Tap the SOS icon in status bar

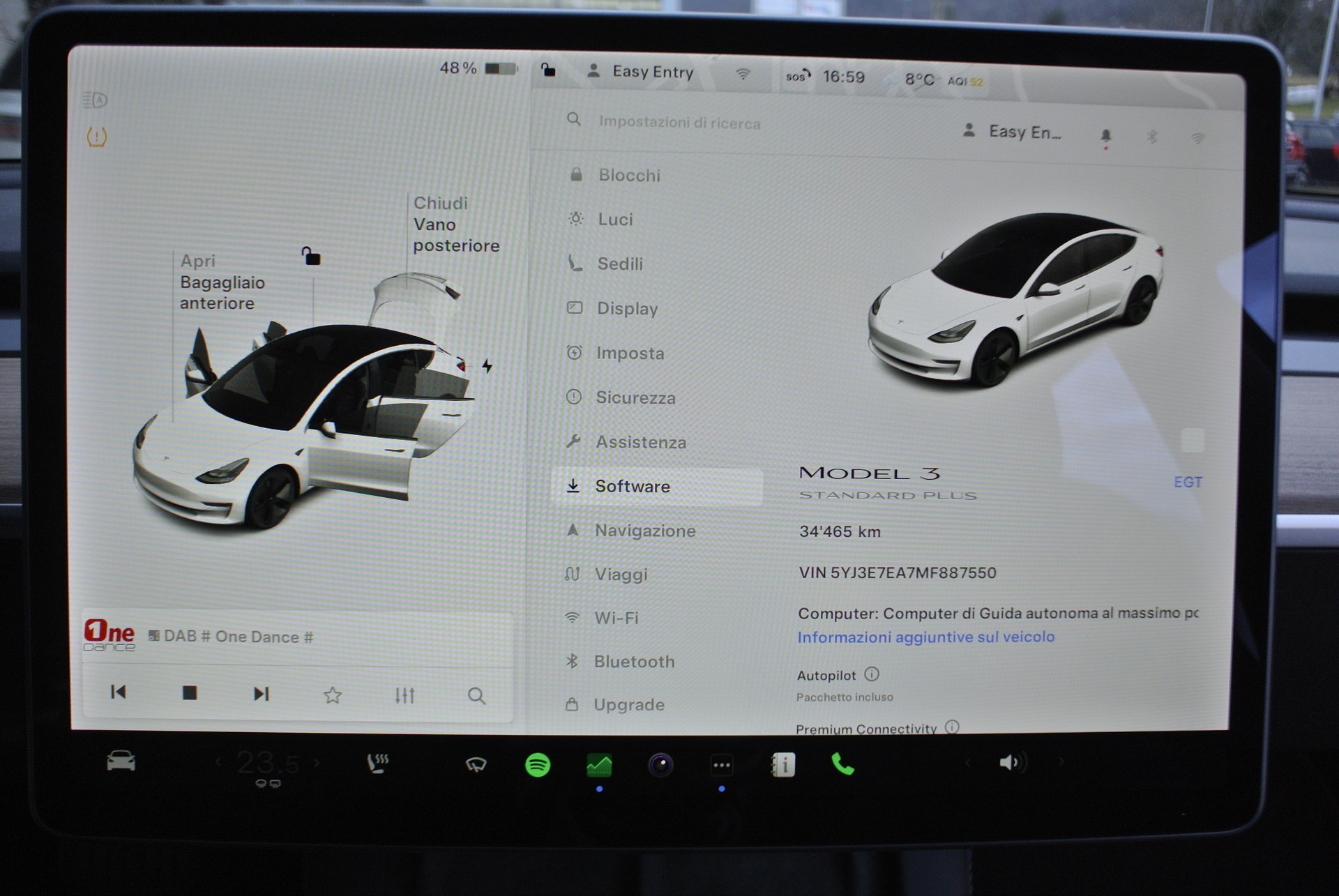point(798,75)
